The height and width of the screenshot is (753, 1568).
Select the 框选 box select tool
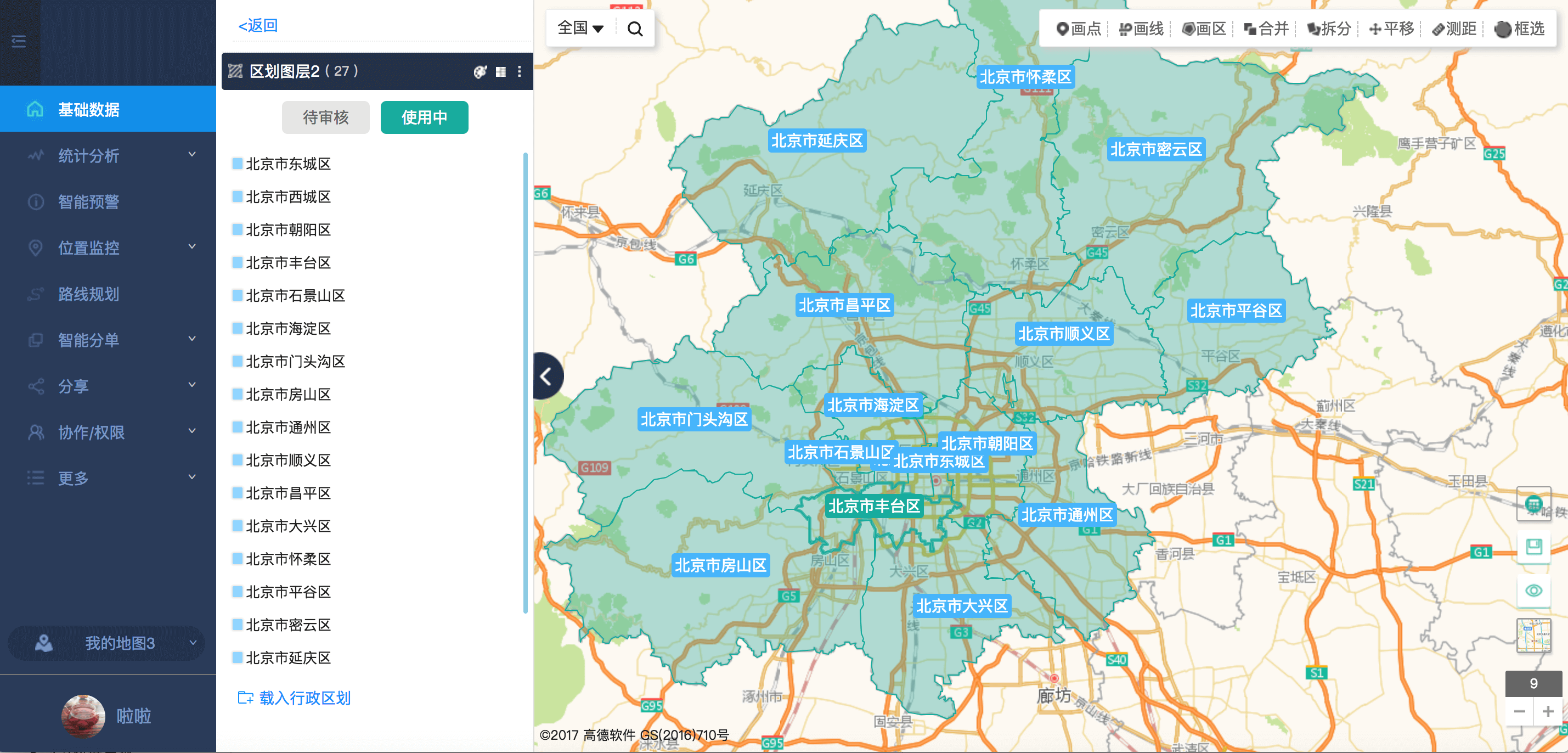click(x=1519, y=29)
